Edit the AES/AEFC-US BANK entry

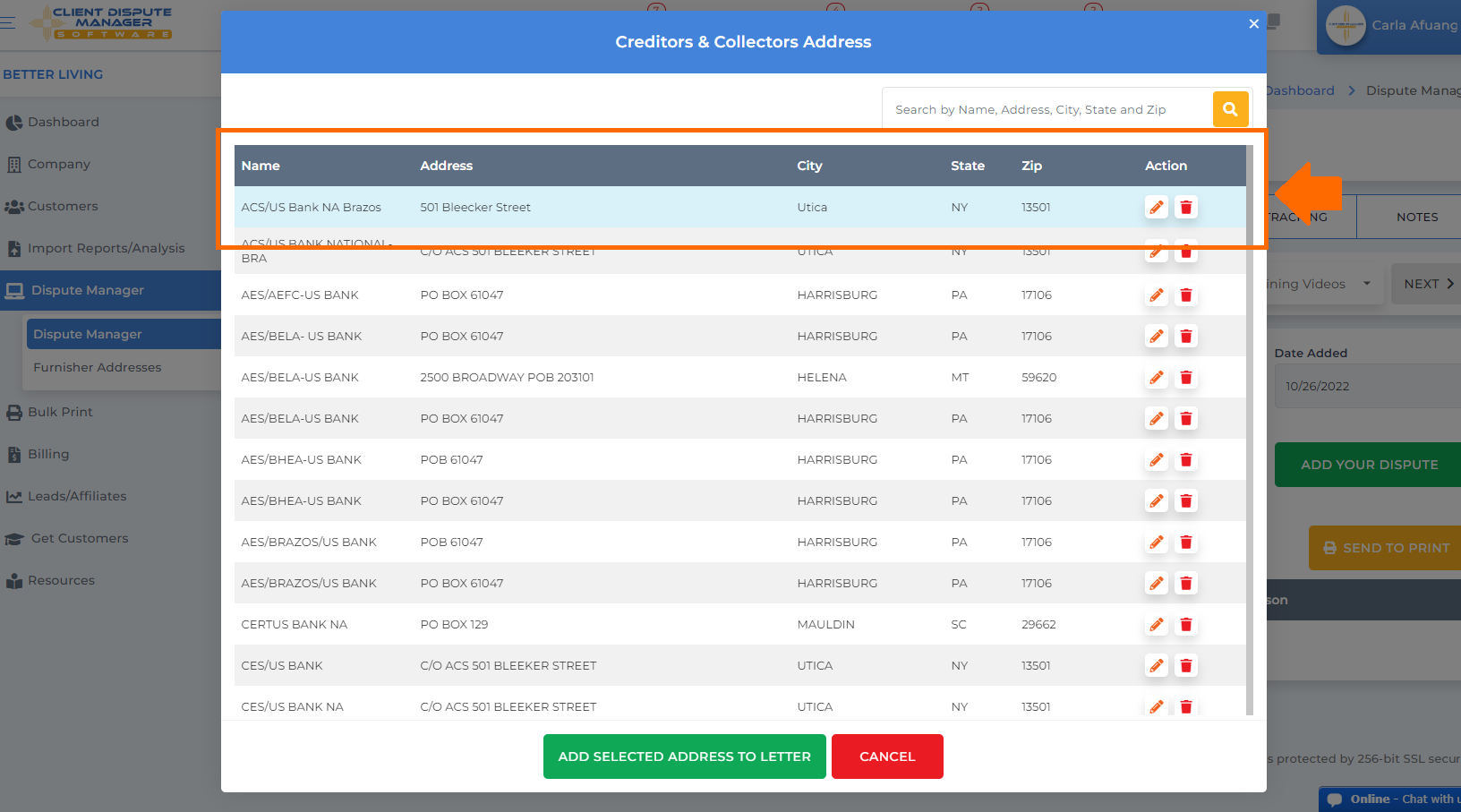tap(1157, 295)
